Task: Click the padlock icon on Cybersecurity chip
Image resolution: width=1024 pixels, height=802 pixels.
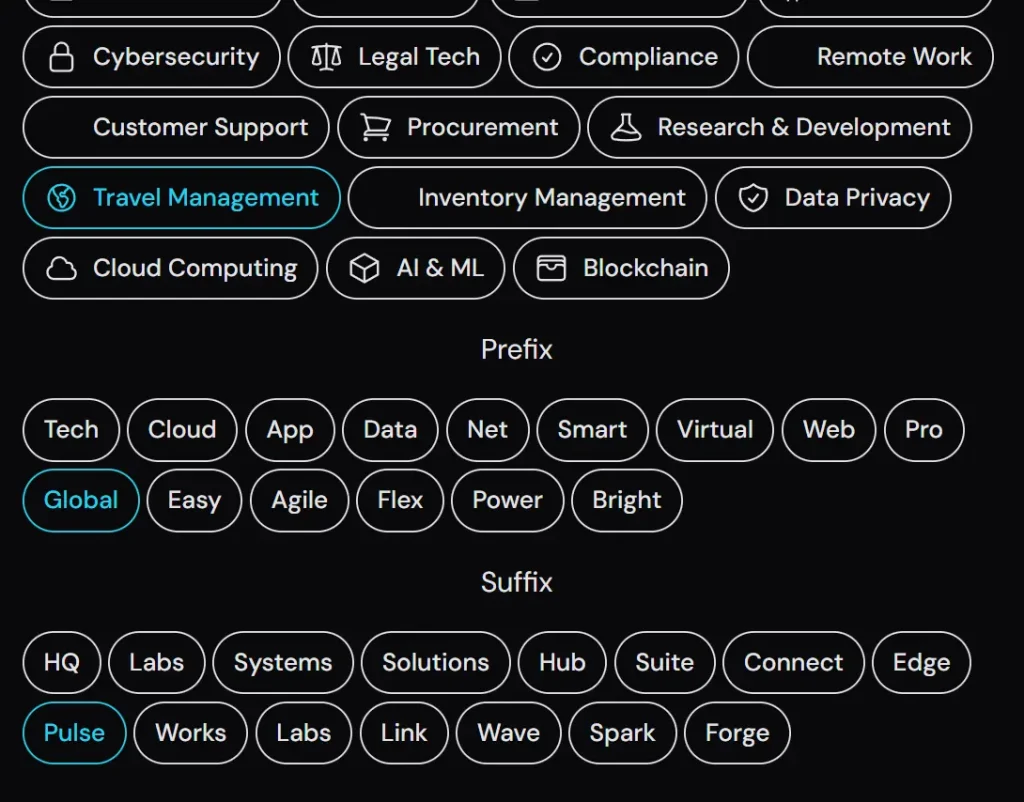Action: pos(60,57)
